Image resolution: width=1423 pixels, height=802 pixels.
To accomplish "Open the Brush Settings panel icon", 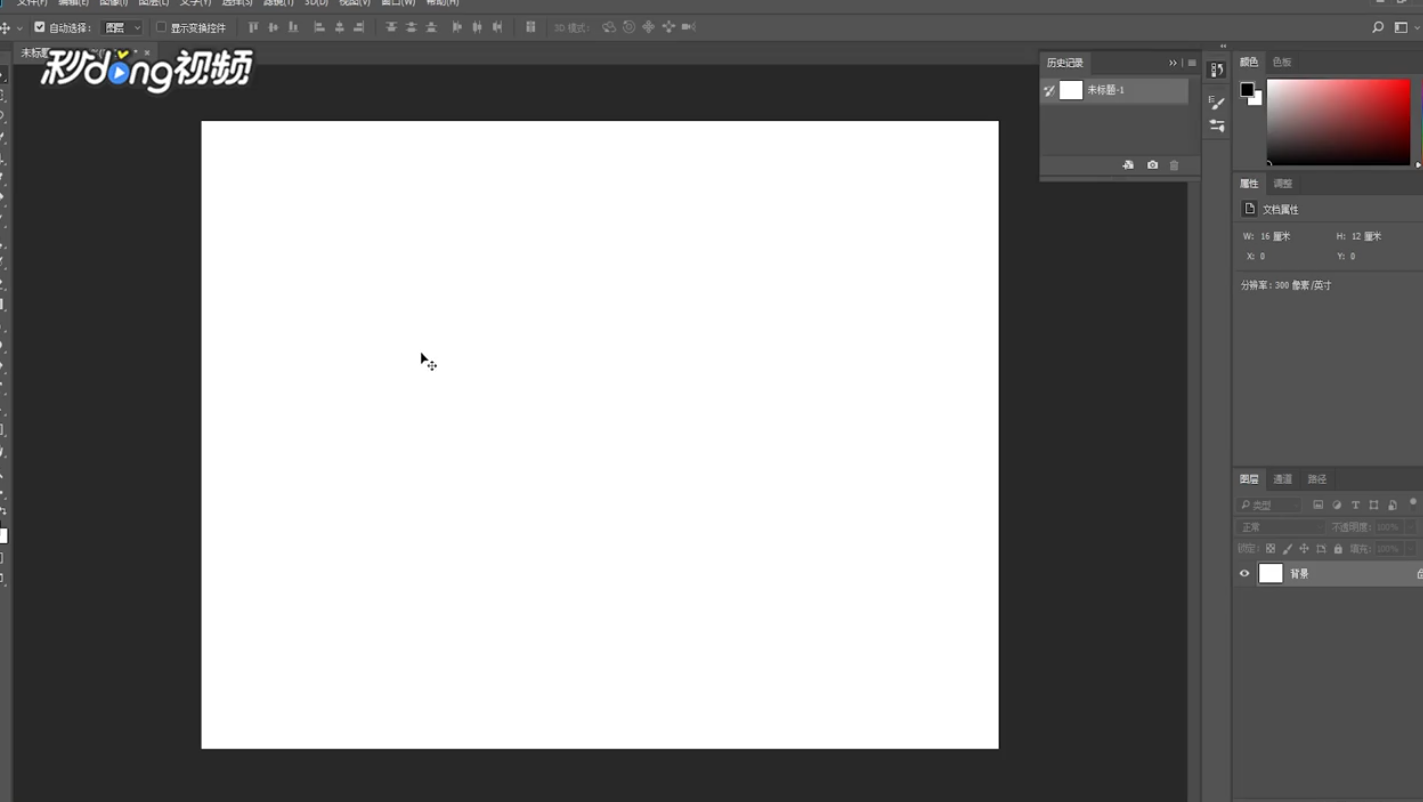I will (1217, 102).
